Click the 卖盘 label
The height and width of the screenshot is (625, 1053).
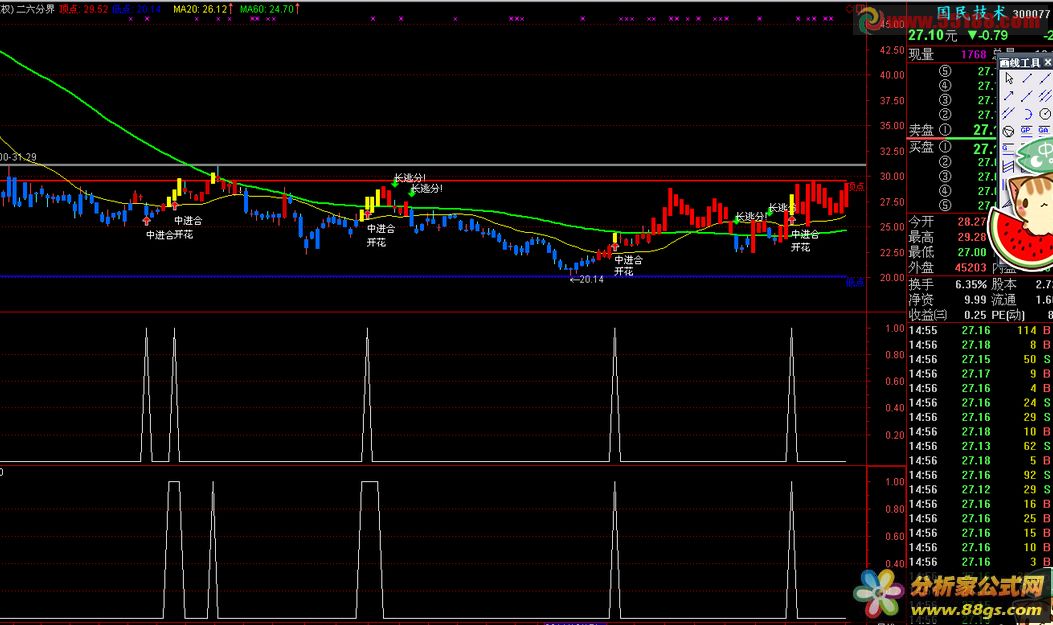click(x=921, y=130)
